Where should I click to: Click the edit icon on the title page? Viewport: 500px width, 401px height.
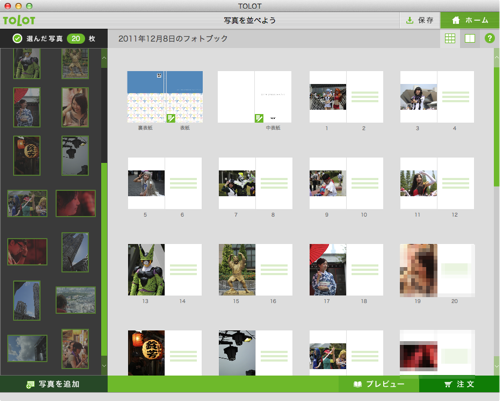tap(259, 118)
